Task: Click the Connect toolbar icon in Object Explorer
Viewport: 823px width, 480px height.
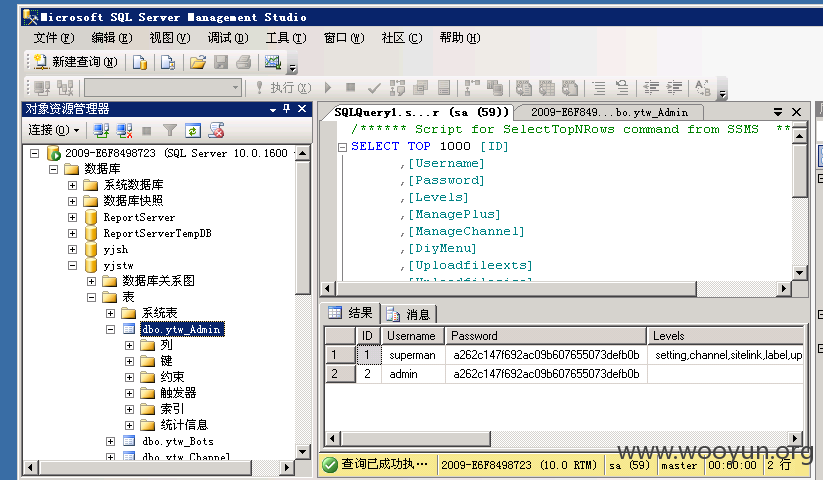Action: coord(101,130)
